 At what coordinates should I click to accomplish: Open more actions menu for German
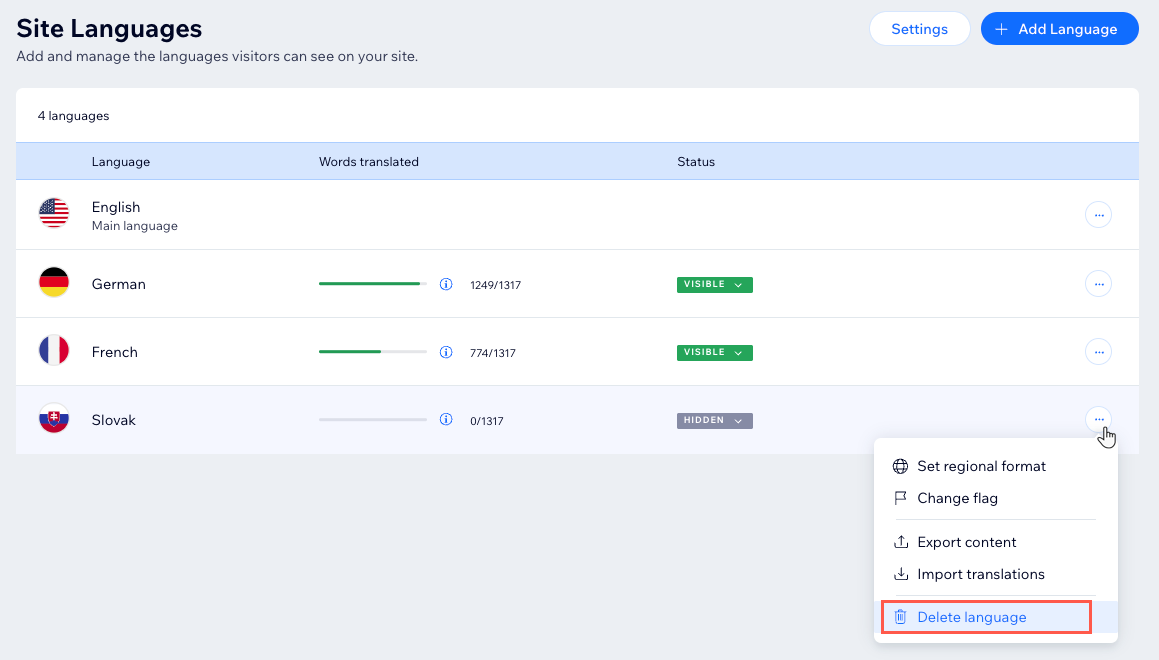coord(1098,284)
